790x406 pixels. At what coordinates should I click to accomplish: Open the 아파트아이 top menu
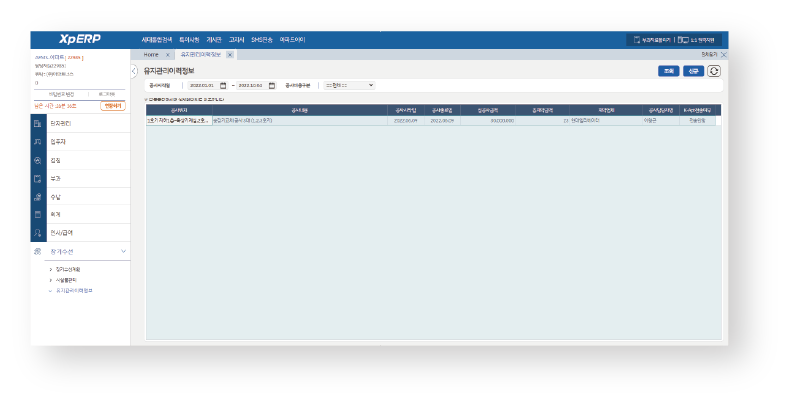[x=293, y=40]
